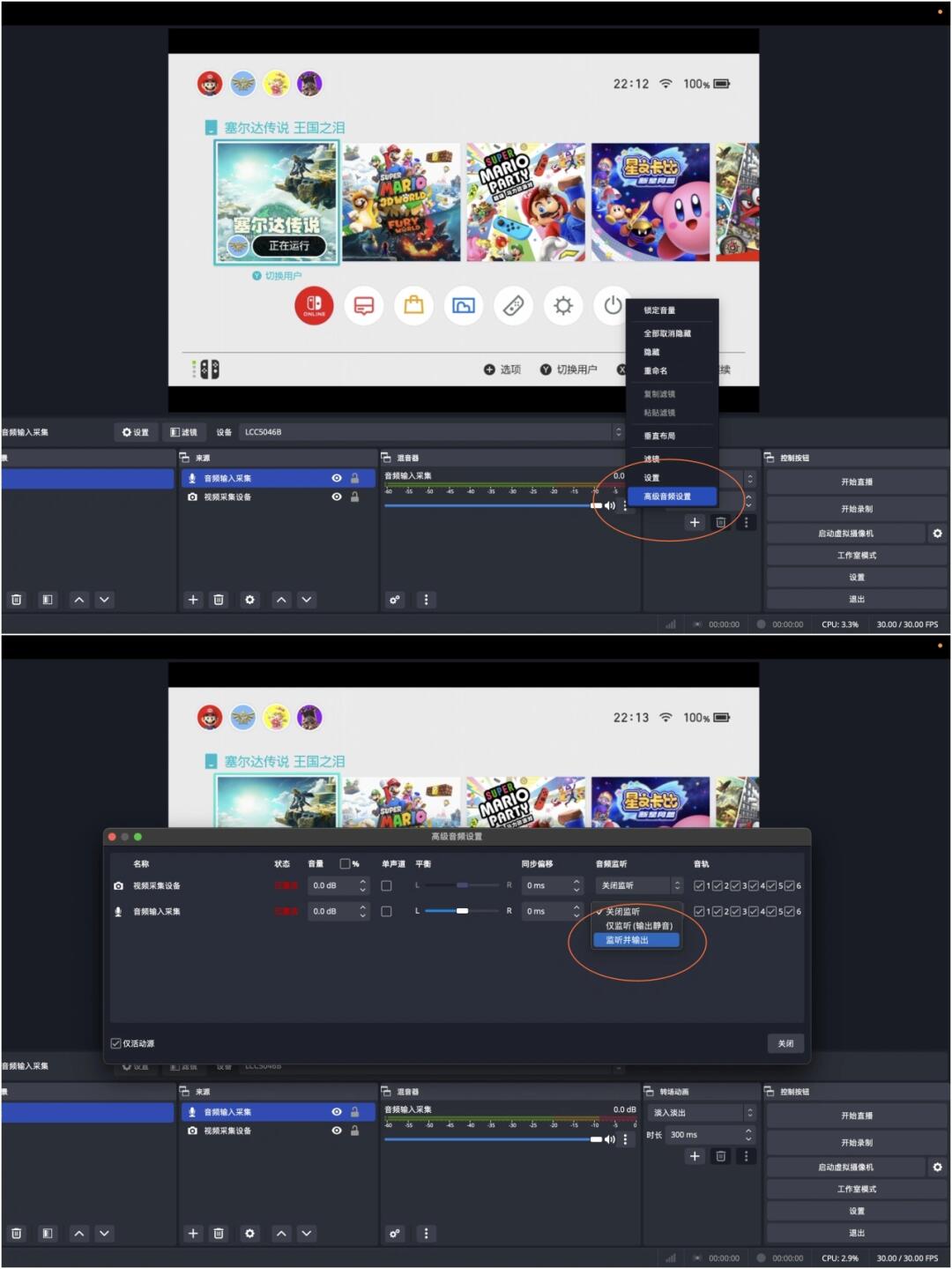Click the Switch power icon, upper preview

[613, 306]
